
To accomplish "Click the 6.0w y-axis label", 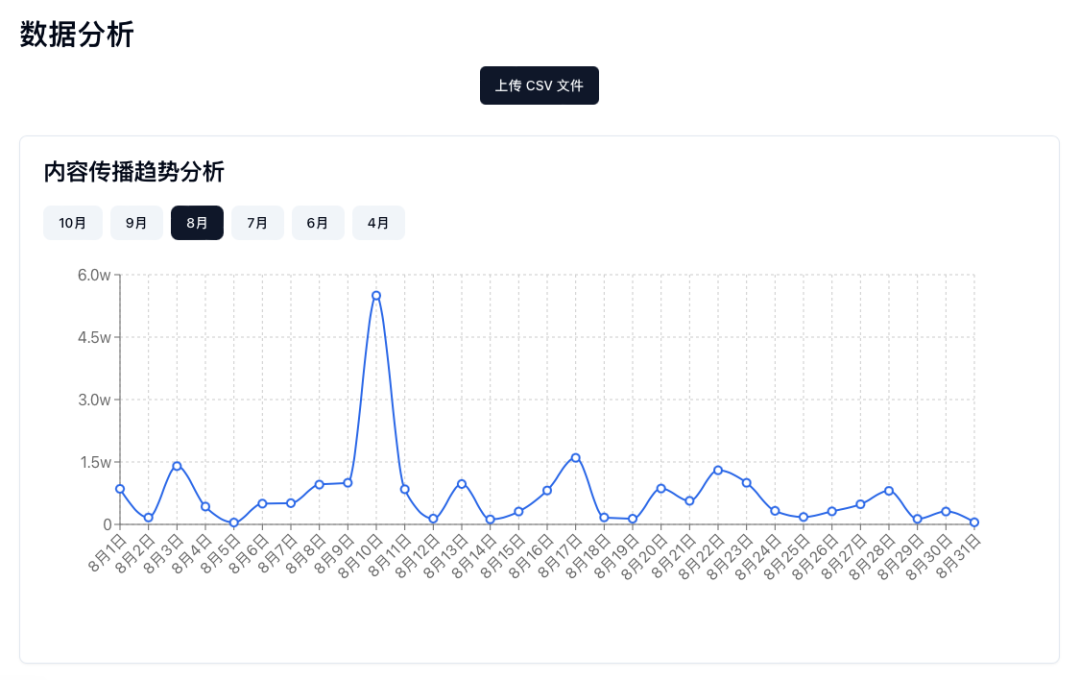I will (94, 276).
